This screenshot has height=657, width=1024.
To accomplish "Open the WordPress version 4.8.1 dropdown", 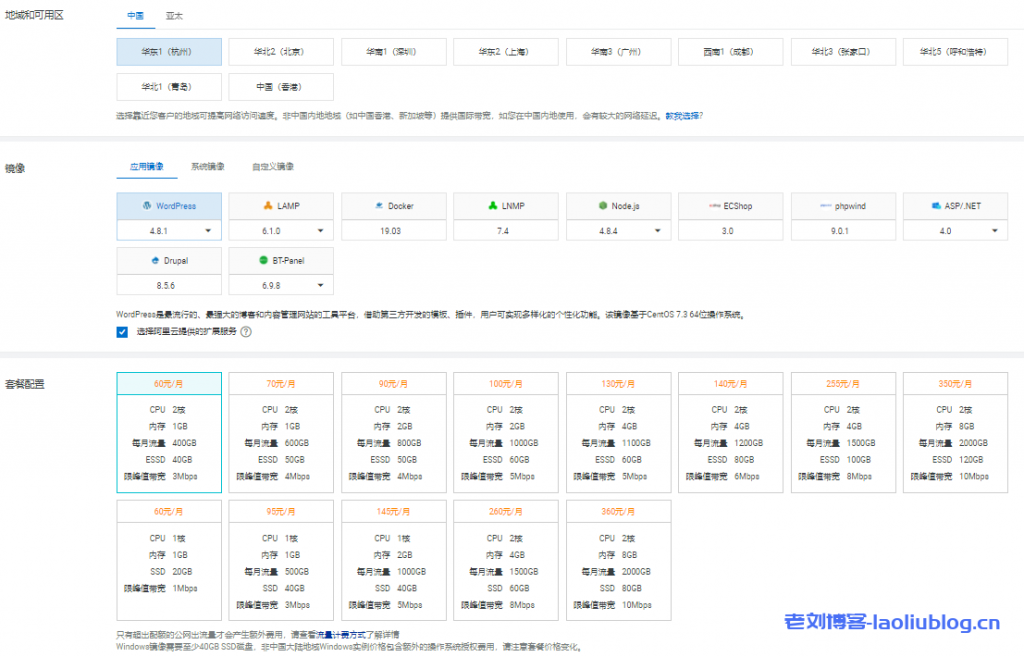I will pos(168,230).
